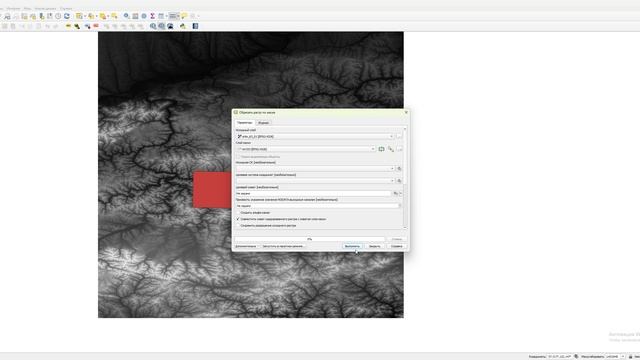Click the lock icon in status bar
Image resolution: width=640 pixels, height=360 pixels.
click(631, 357)
